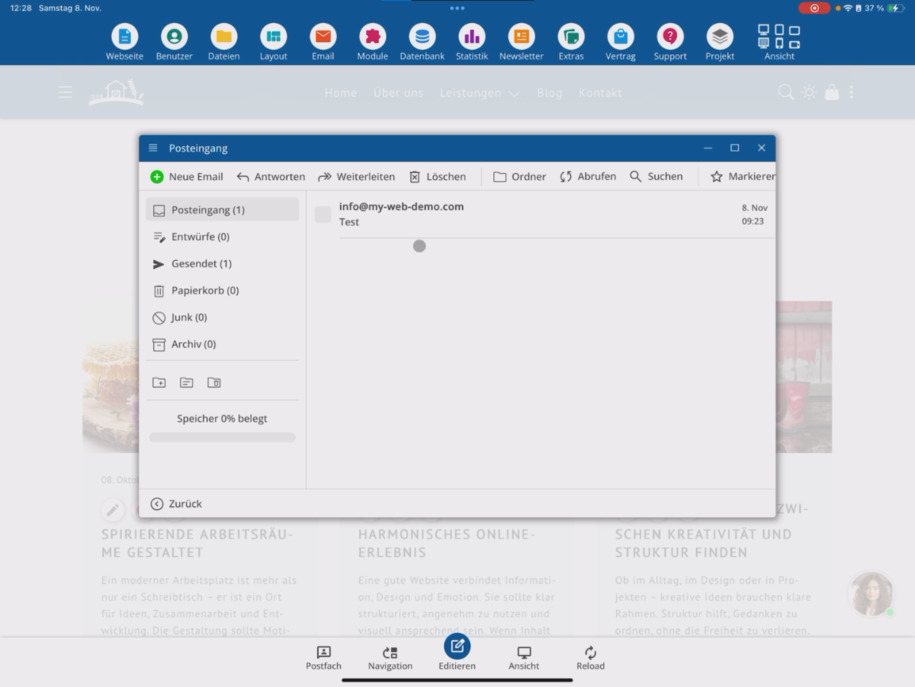The image size is (915, 687).
Task: Expand the Leistungen dropdown chevron
Action: click(514, 93)
